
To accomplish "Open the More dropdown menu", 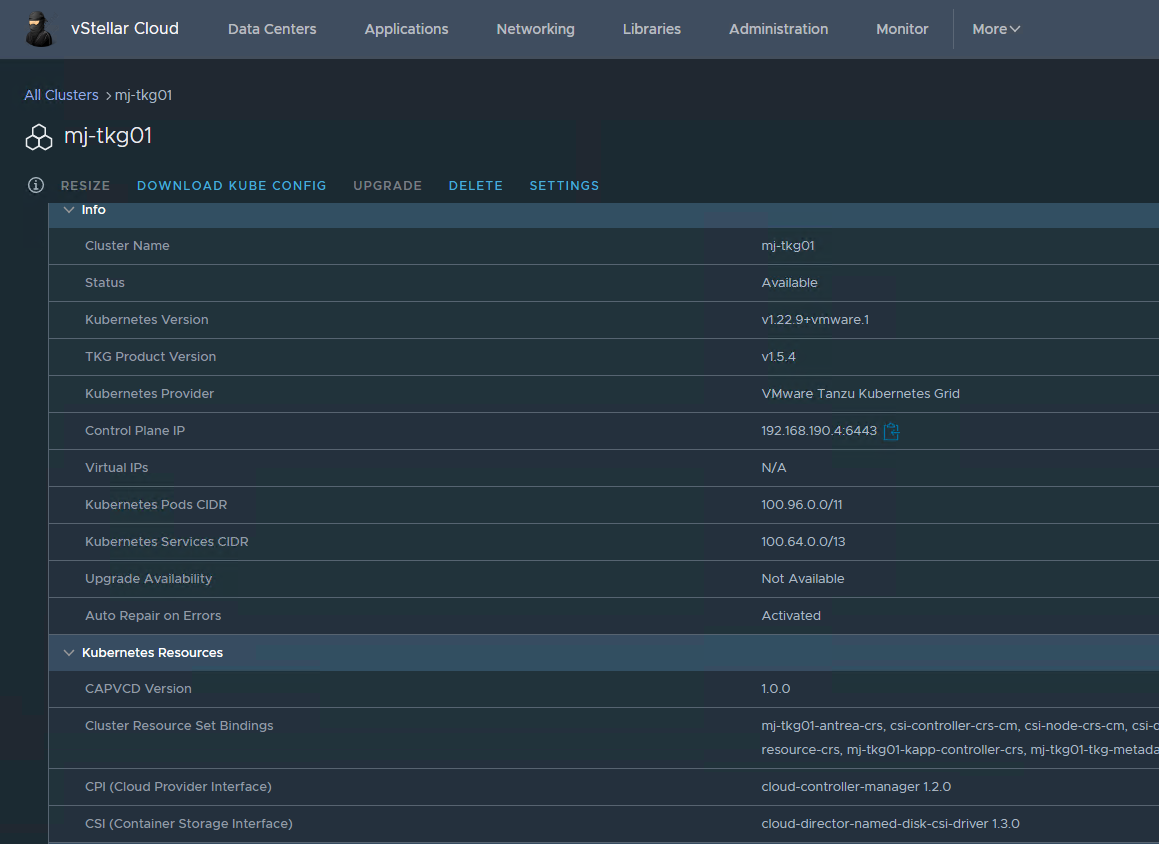I will click(x=995, y=29).
